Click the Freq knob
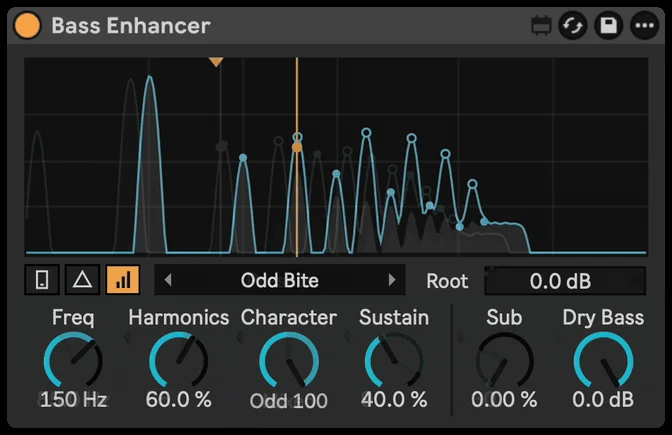 [x=73, y=361]
